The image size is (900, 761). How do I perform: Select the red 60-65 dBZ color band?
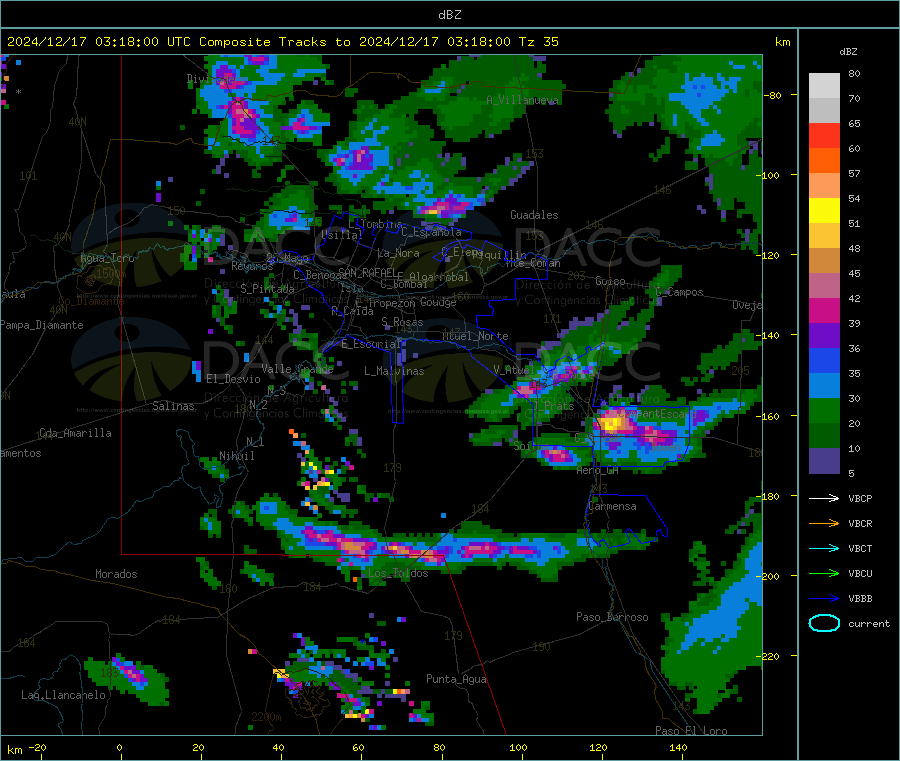click(824, 135)
